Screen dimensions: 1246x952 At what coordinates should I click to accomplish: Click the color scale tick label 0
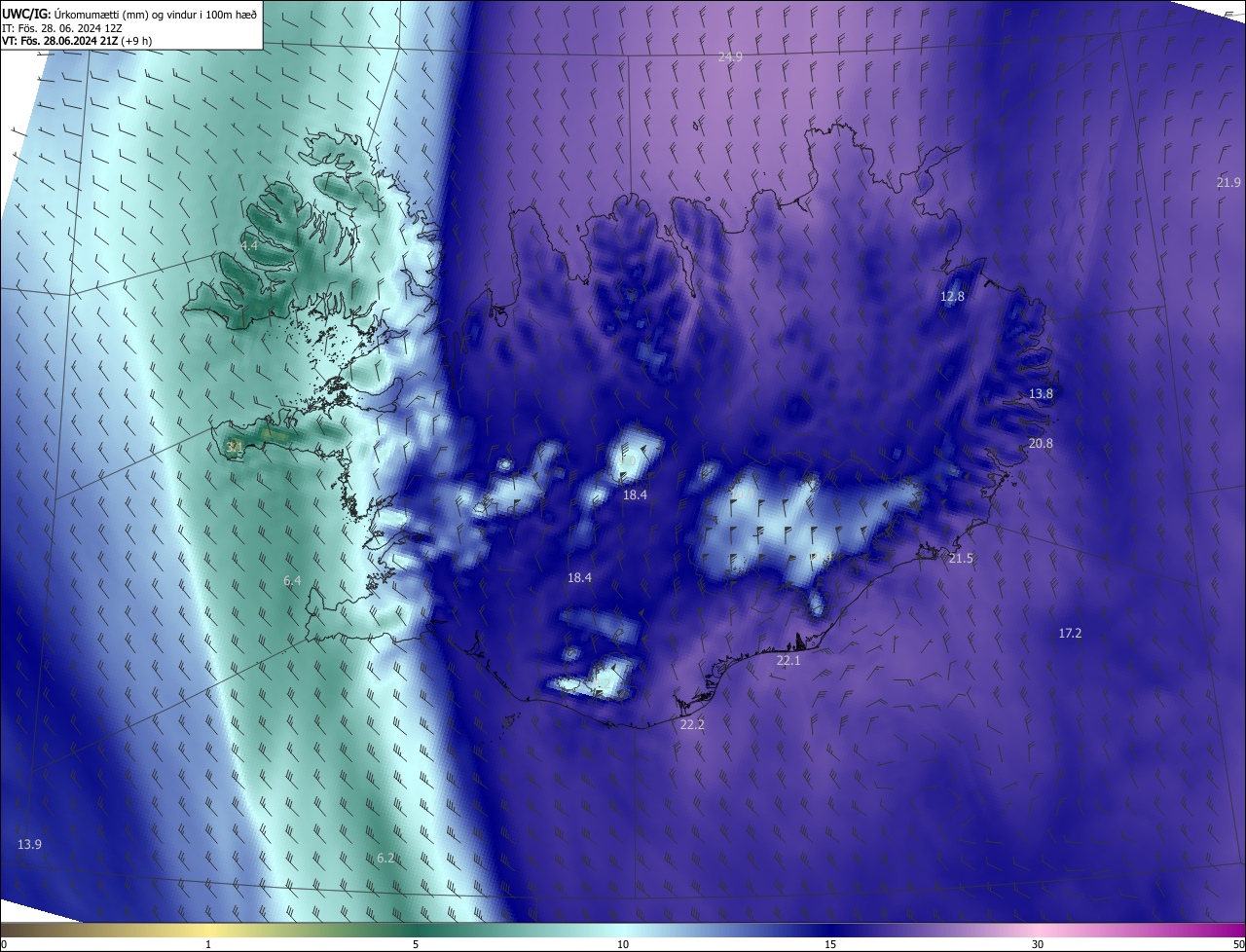click(4, 944)
